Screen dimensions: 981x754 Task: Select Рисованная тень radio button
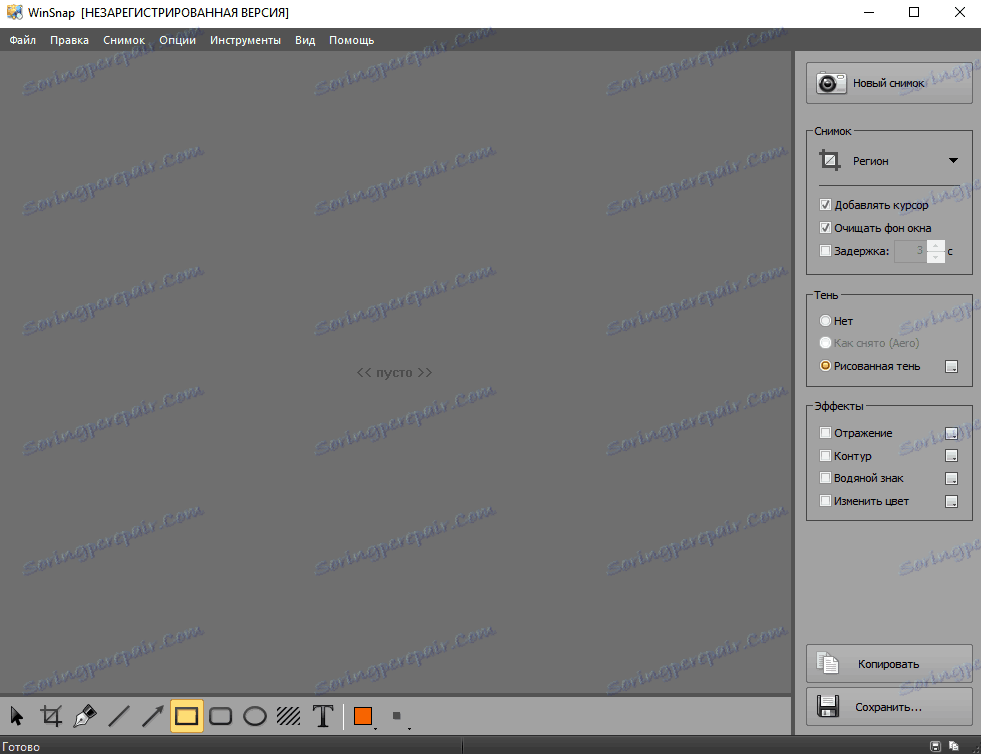click(x=825, y=366)
